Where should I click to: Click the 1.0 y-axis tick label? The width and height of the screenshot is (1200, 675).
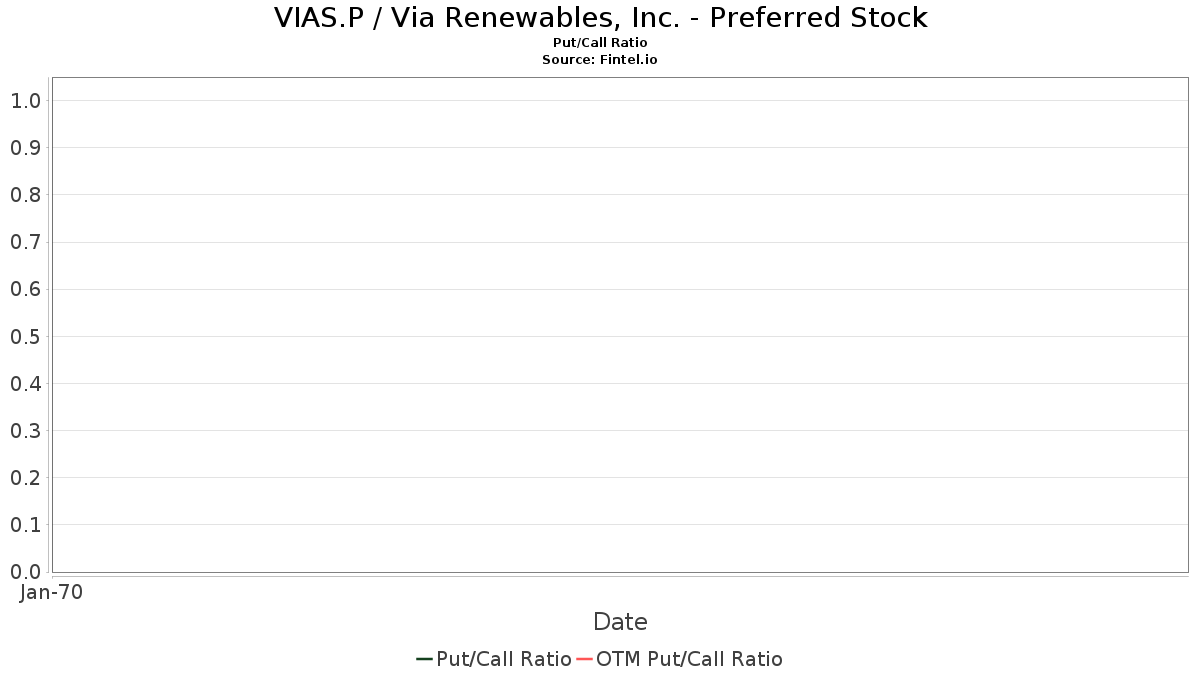pos(25,101)
